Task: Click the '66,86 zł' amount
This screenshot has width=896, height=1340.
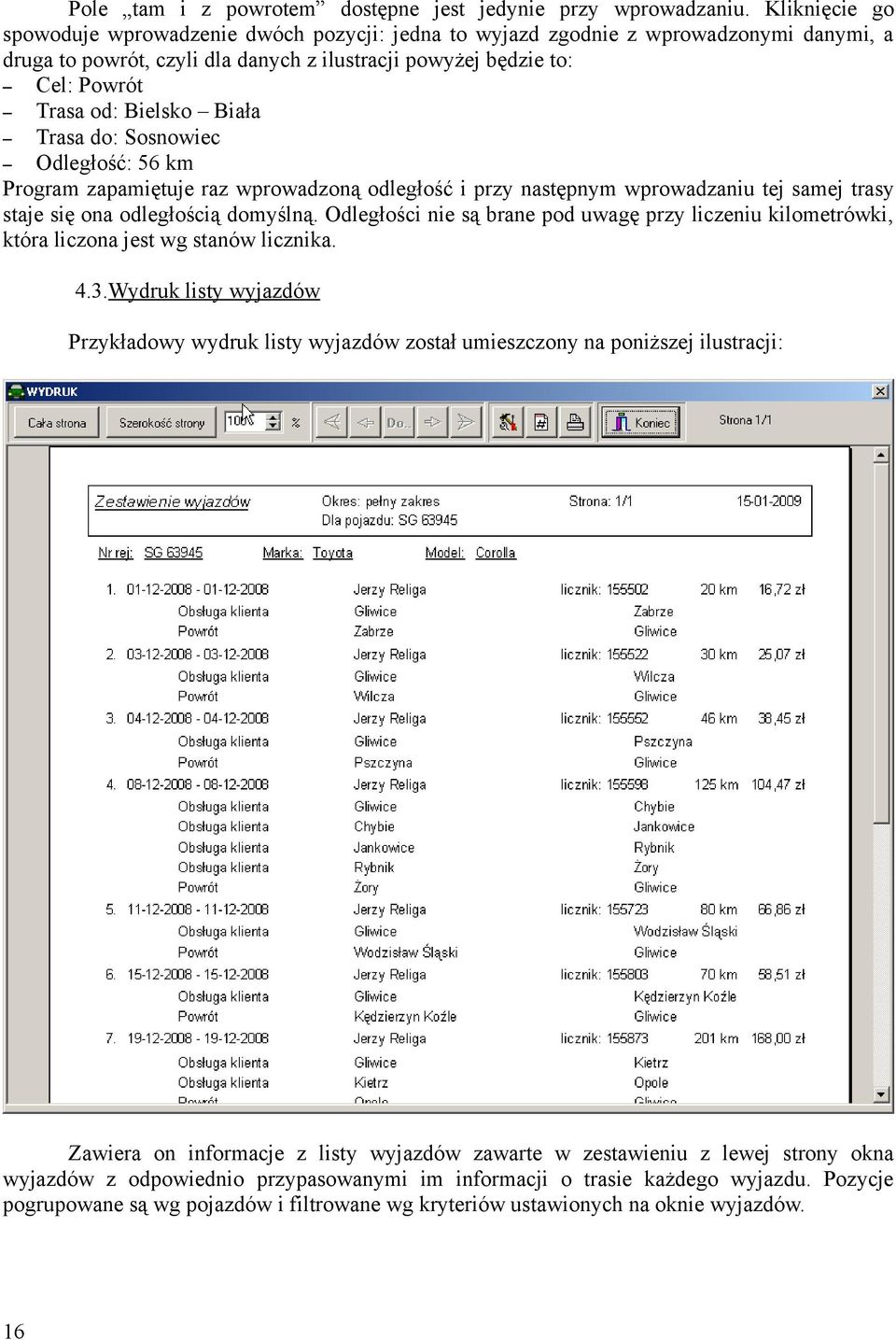Action: (782, 910)
